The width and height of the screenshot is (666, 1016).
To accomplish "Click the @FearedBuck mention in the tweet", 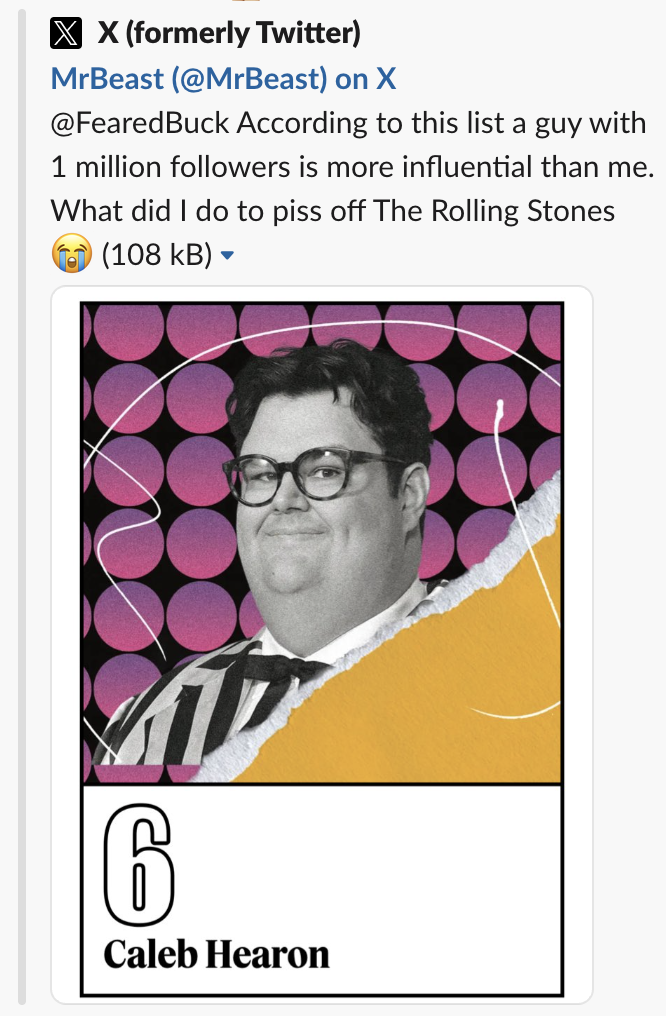I will click(x=140, y=123).
